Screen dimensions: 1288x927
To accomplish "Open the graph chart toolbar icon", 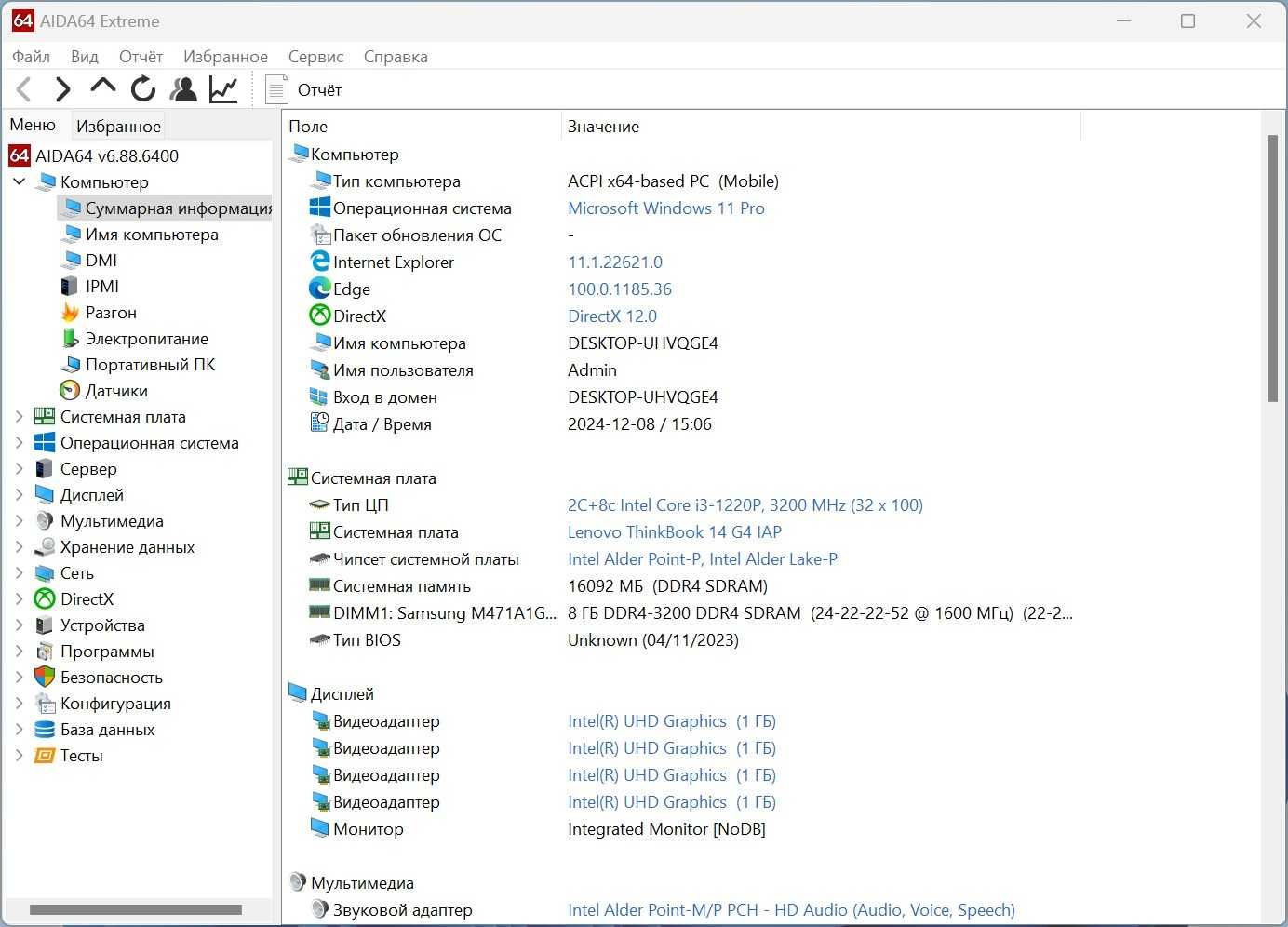I will coord(223,89).
